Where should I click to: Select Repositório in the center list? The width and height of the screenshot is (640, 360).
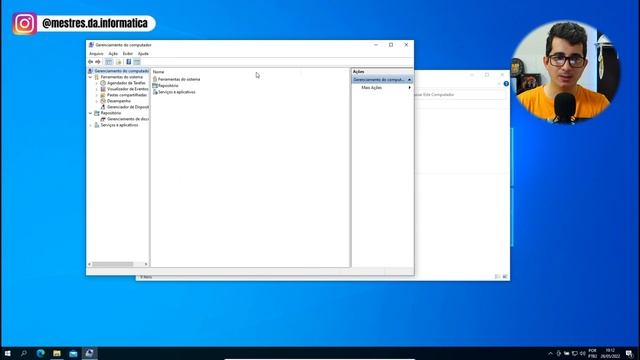168,86
